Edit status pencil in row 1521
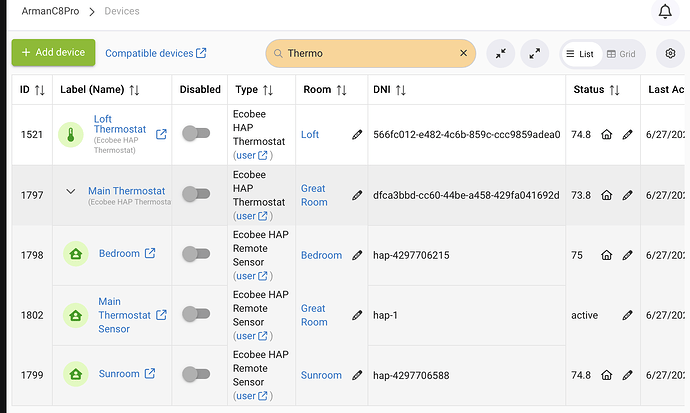This screenshot has height=413, width=690. coord(628,135)
